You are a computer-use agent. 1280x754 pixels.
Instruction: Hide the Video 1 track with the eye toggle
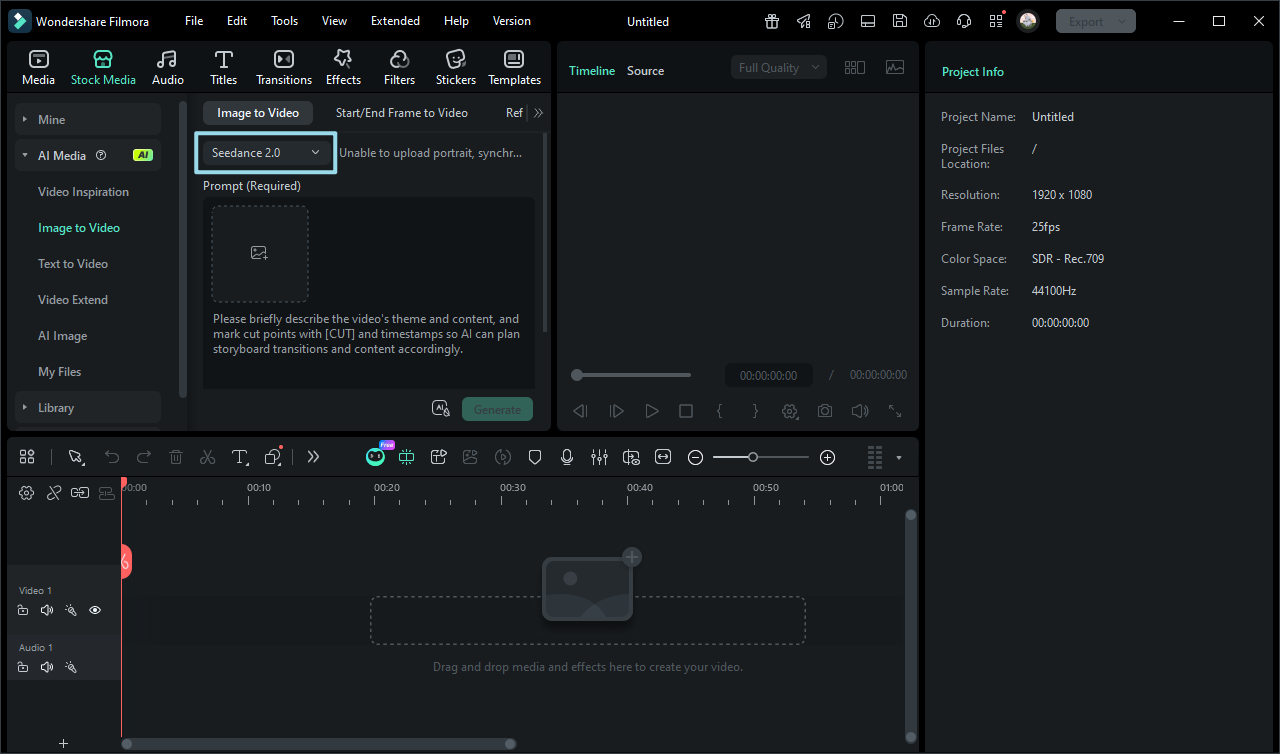pos(94,609)
